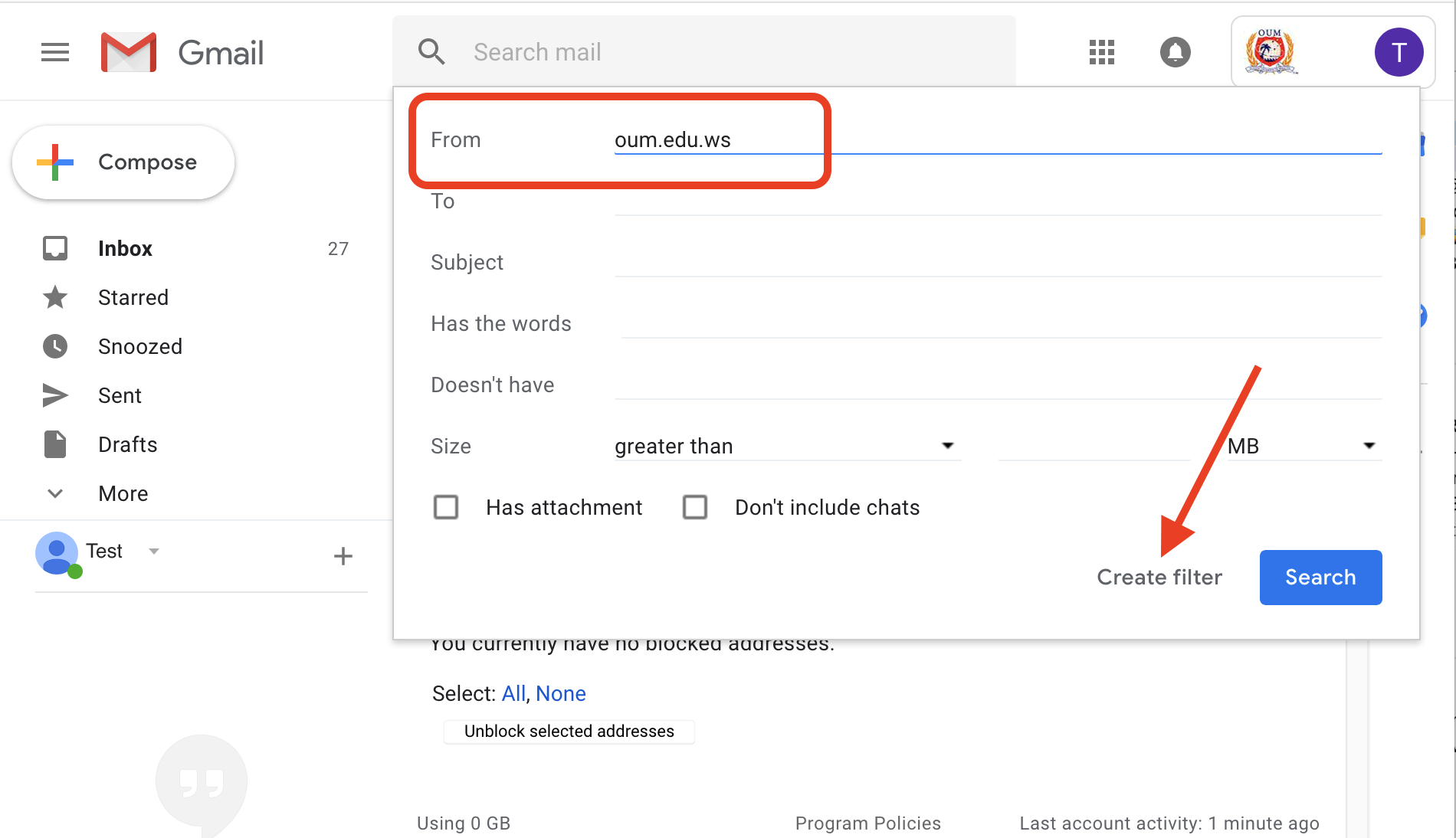Check the Don't include chats checkbox
The width and height of the screenshot is (1456, 838).
[x=695, y=507]
